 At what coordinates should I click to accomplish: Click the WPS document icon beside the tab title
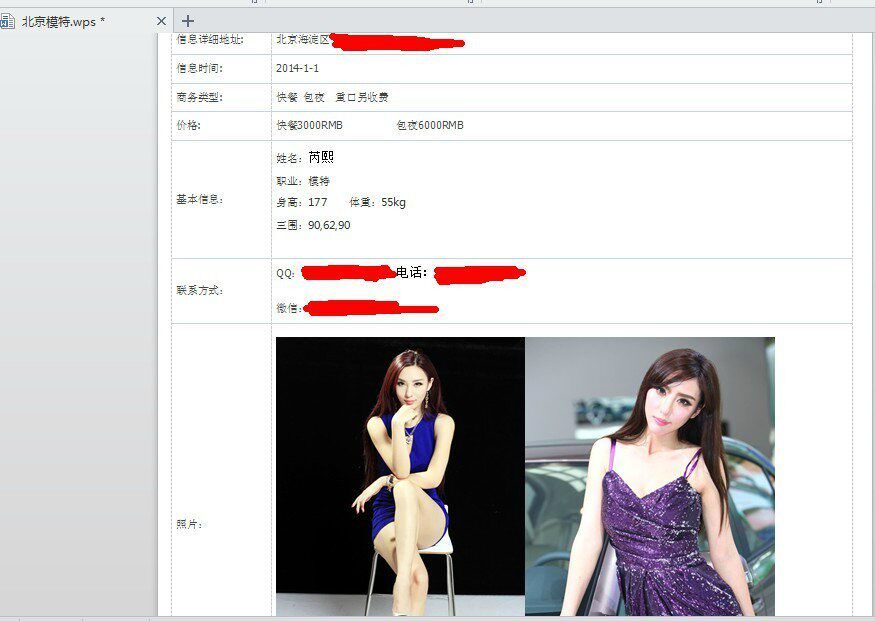tap(9, 20)
